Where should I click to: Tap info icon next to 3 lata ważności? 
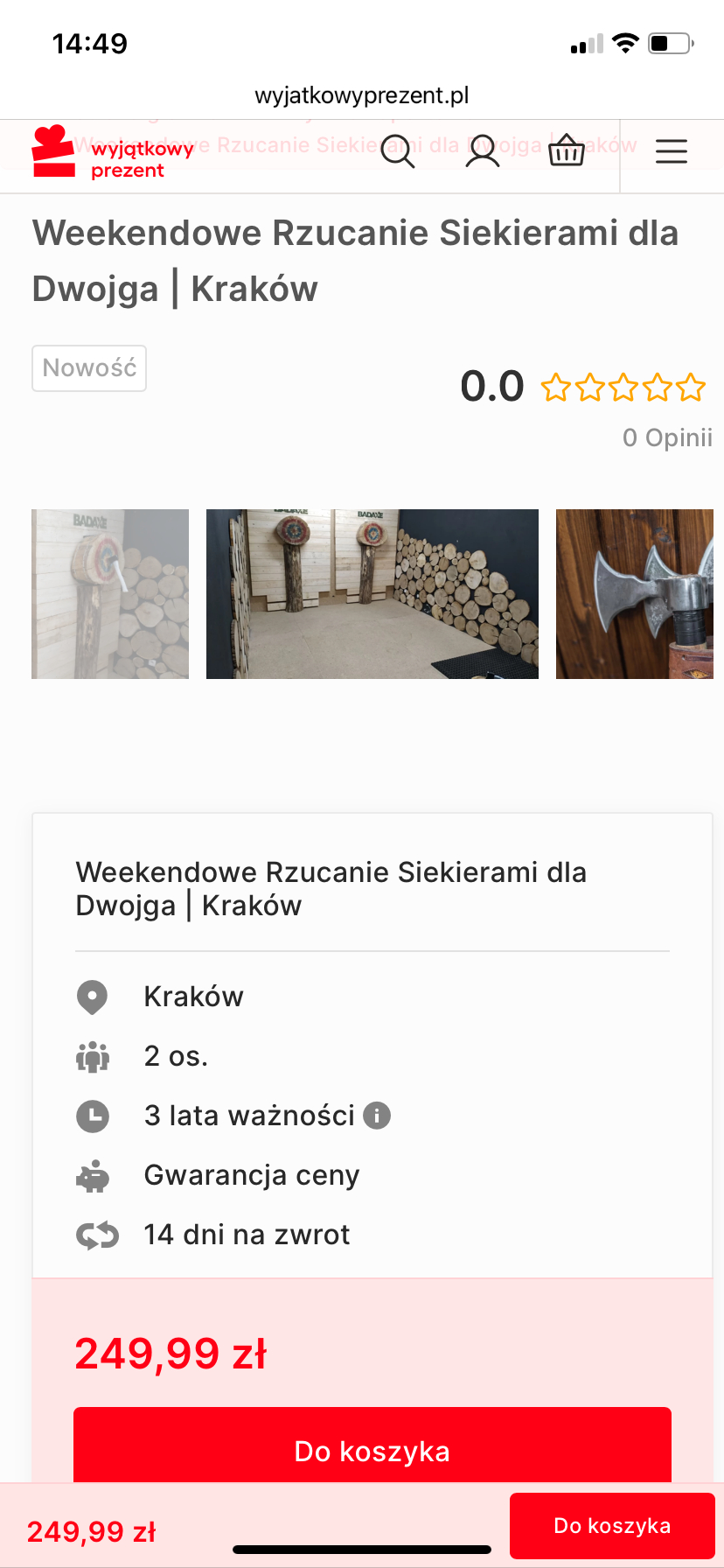point(377,1116)
